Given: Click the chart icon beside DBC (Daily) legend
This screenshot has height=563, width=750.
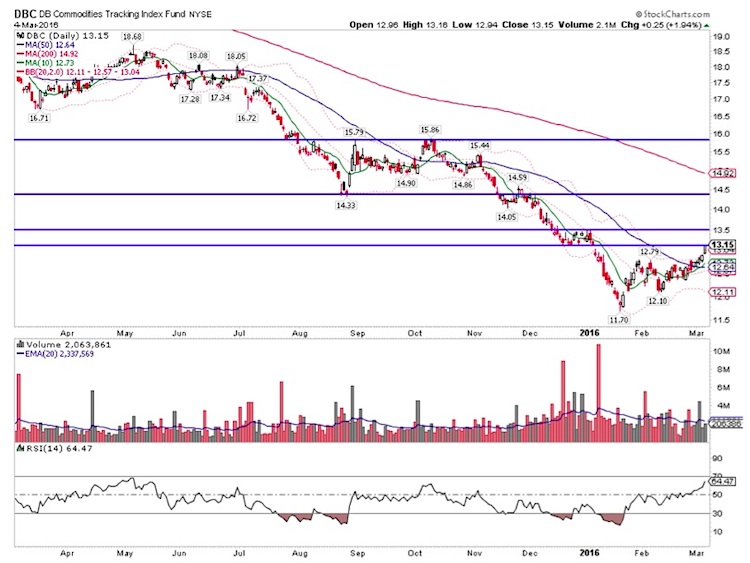Looking at the screenshot, I should (21, 35).
